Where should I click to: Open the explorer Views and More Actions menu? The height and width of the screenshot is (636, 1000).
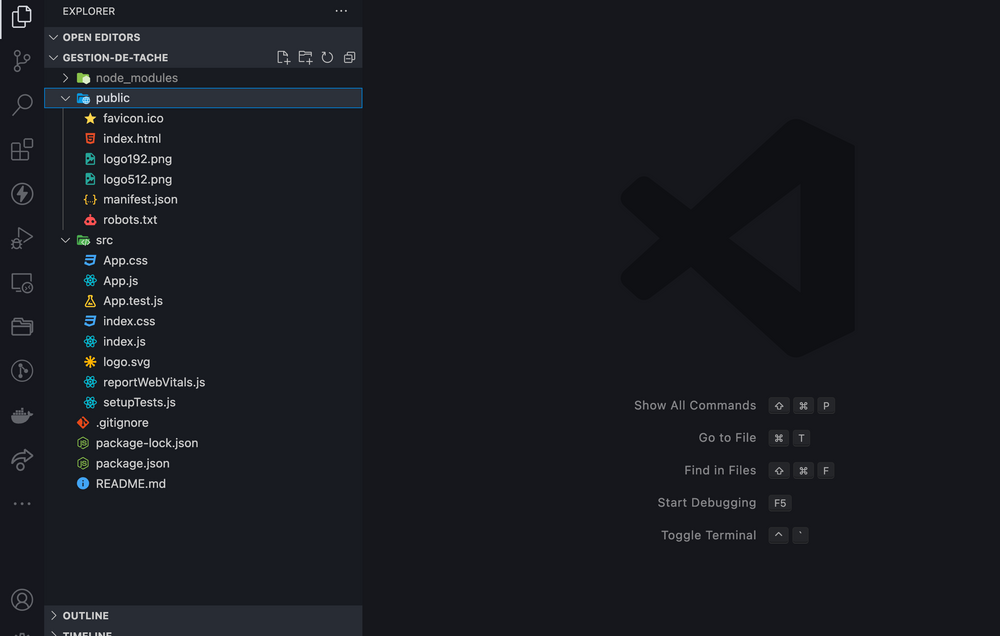[x=341, y=11]
